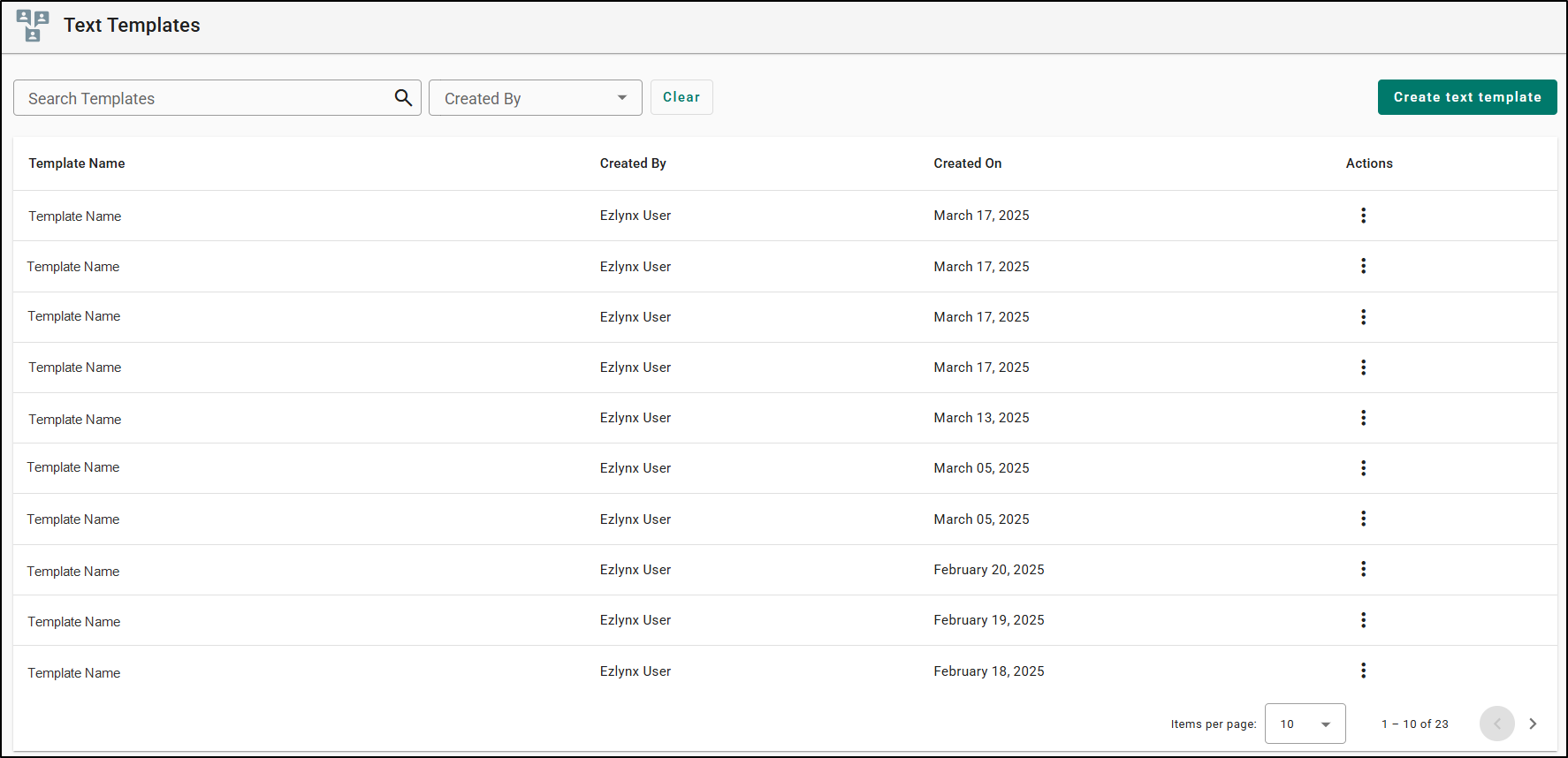The image size is (1568, 758).
Task: Click the "Items per page:" label
Action: coord(1214,724)
